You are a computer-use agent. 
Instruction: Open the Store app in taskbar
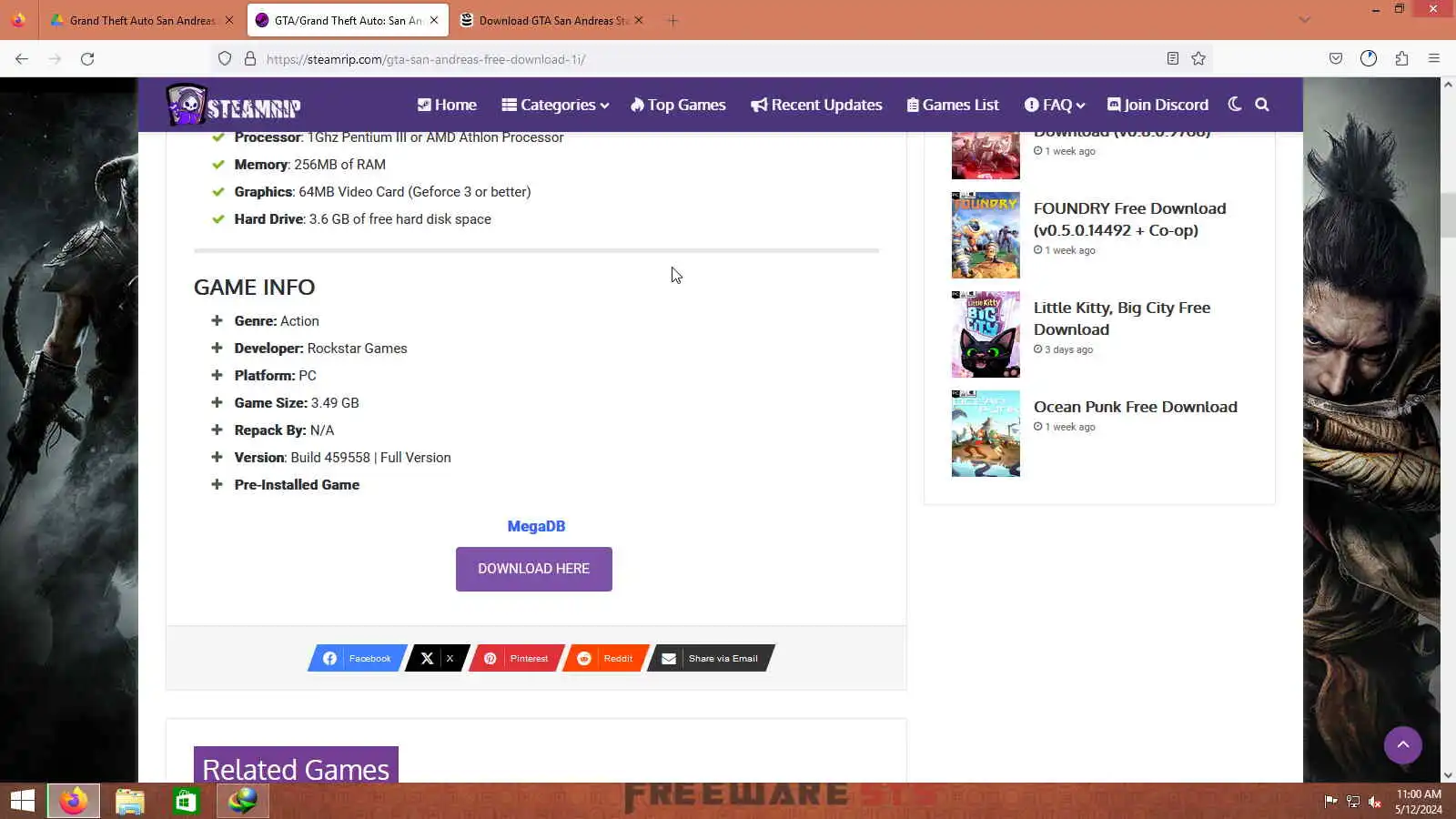point(186,801)
